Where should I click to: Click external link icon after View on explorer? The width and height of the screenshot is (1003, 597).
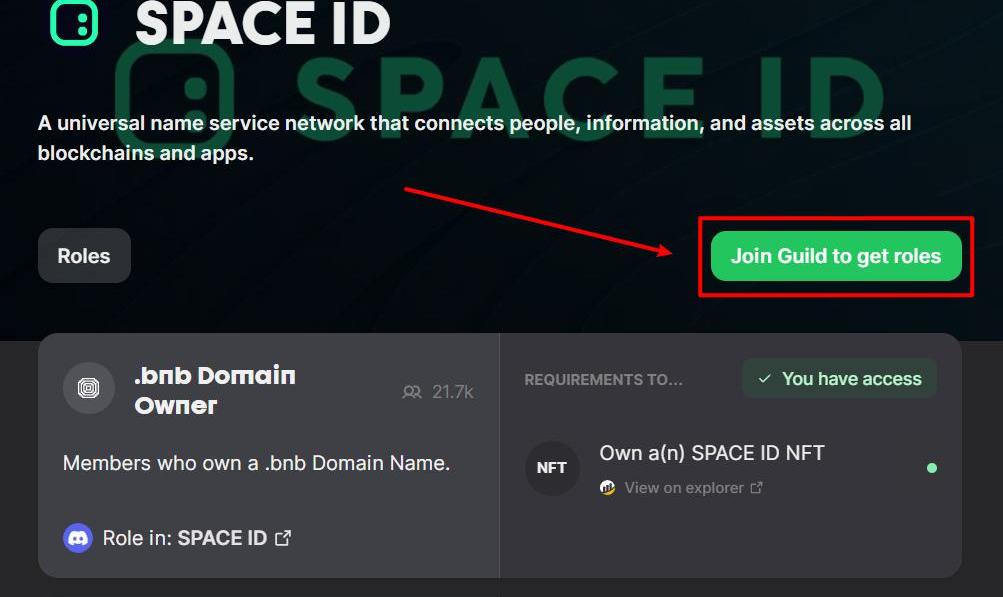(x=757, y=488)
